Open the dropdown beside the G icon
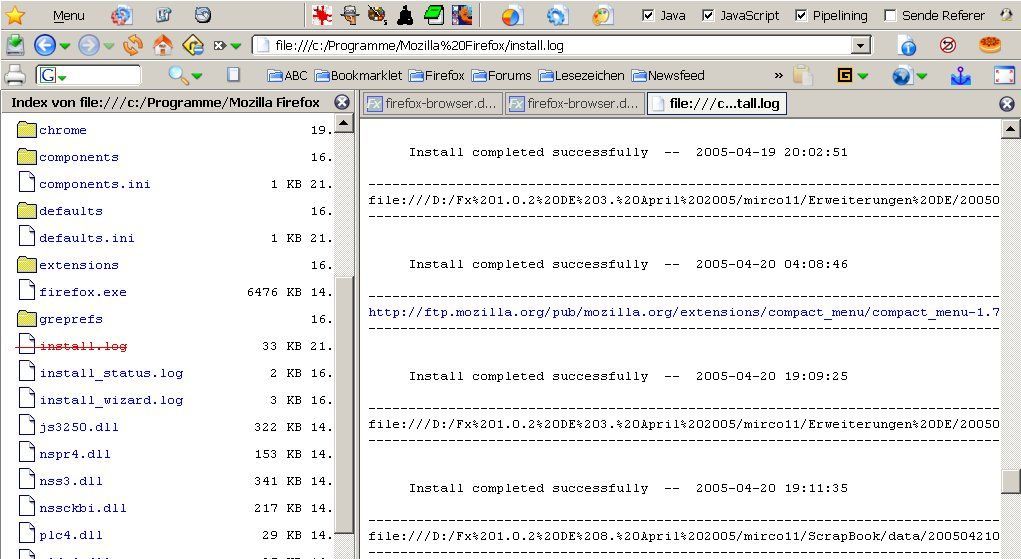1021x559 pixels. [x=863, y=76]
